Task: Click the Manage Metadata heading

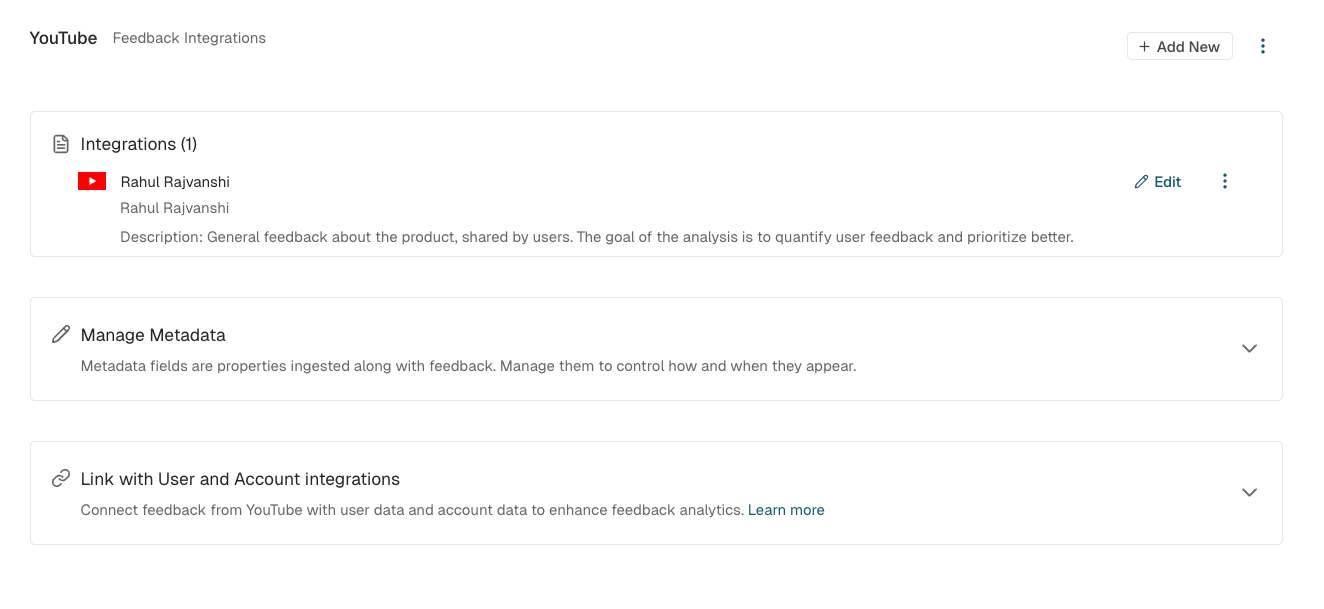Action: [153, 335]
